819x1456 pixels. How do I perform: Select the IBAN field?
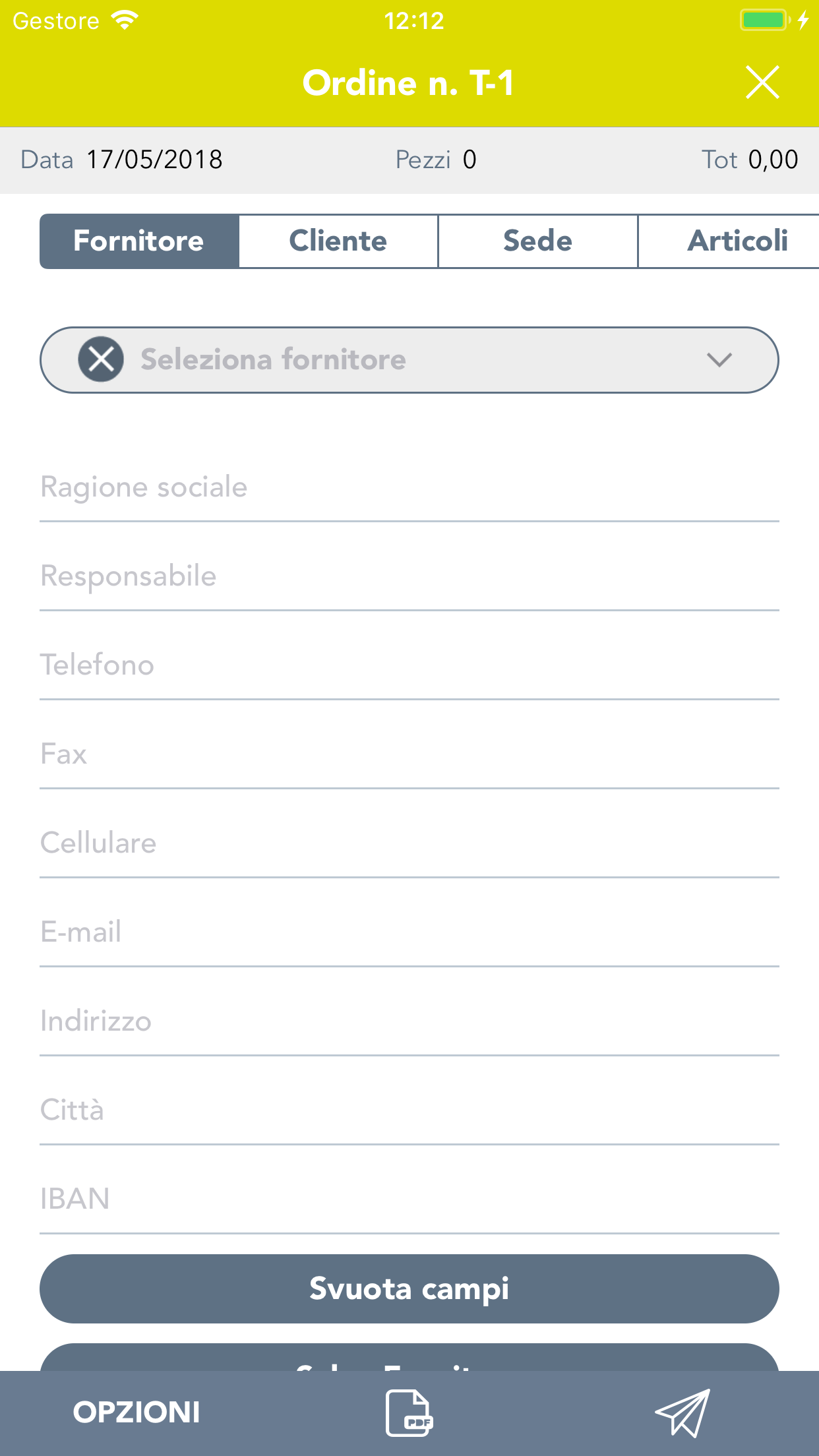[x=409, y=1200]
